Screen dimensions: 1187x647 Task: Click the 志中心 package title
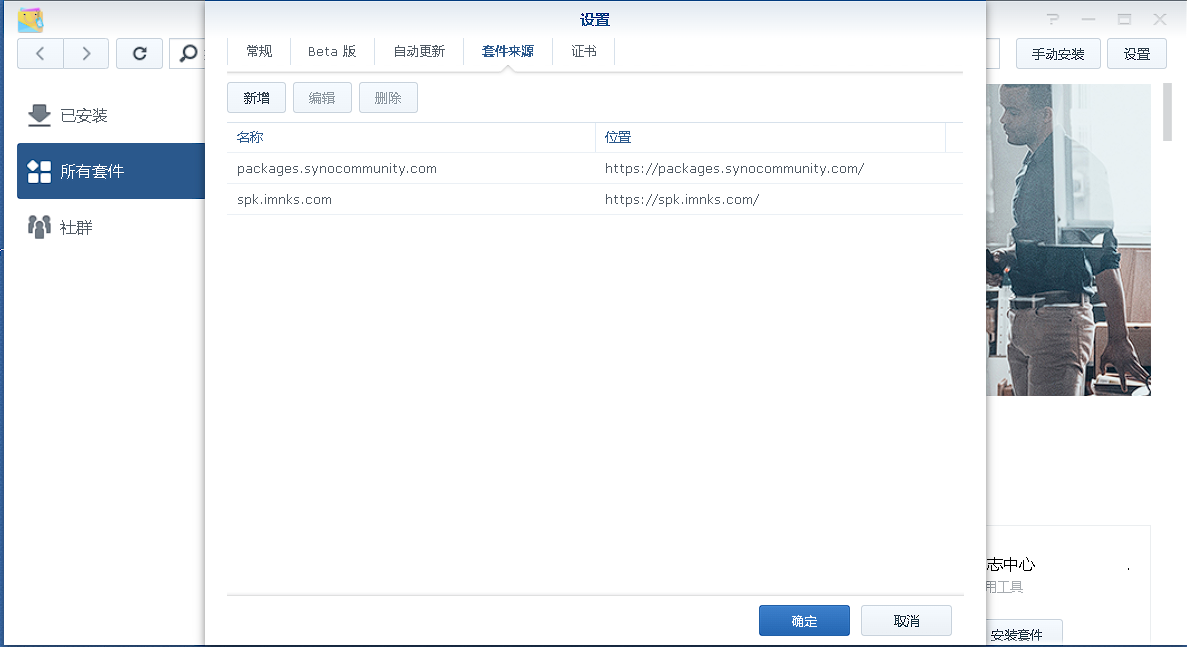coord(1010,565)
